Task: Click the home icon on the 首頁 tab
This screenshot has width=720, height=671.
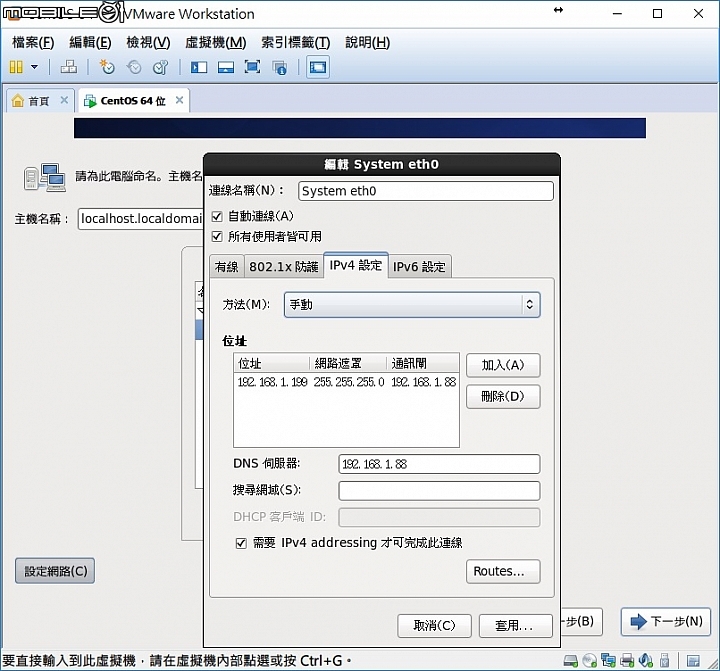Action: coord(17,101)
